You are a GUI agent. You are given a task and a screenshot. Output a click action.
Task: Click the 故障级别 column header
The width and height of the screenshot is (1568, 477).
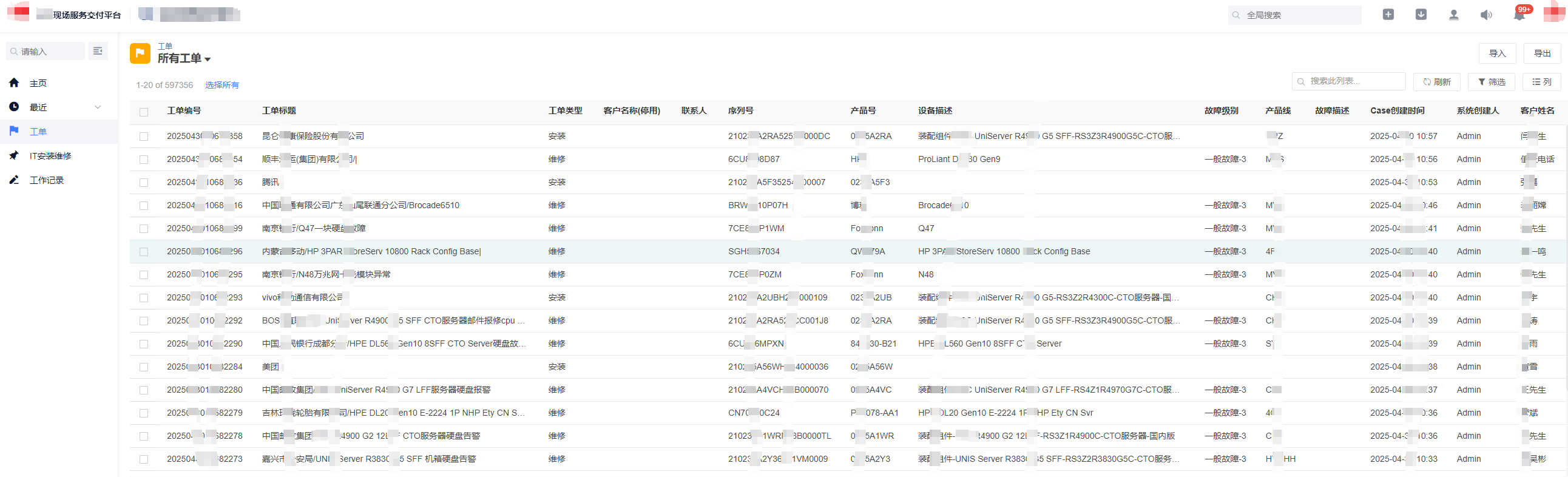1221,110
